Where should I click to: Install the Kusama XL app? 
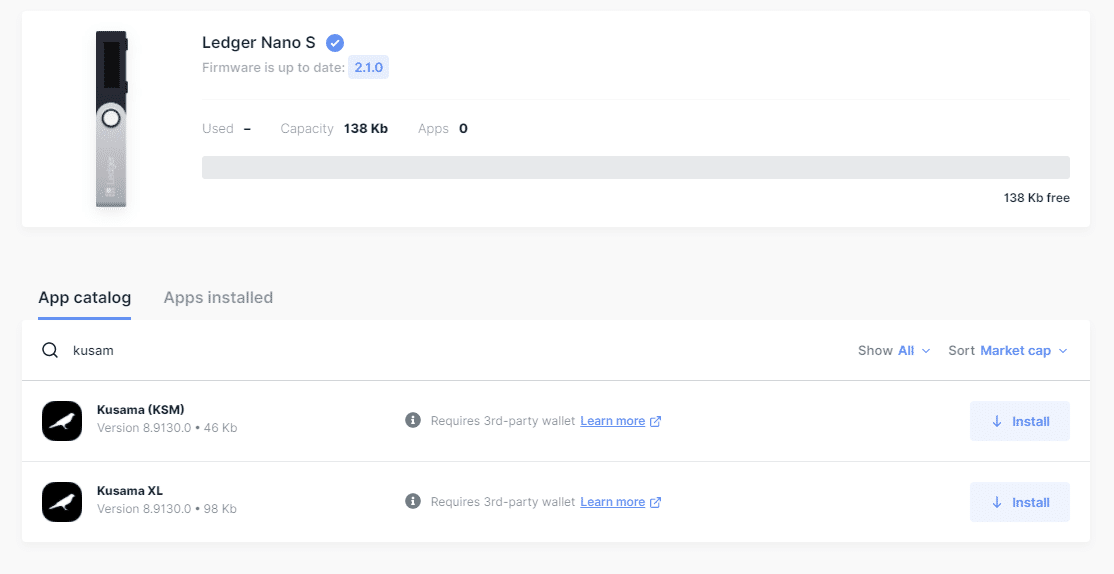click(x=1020, y=502)
